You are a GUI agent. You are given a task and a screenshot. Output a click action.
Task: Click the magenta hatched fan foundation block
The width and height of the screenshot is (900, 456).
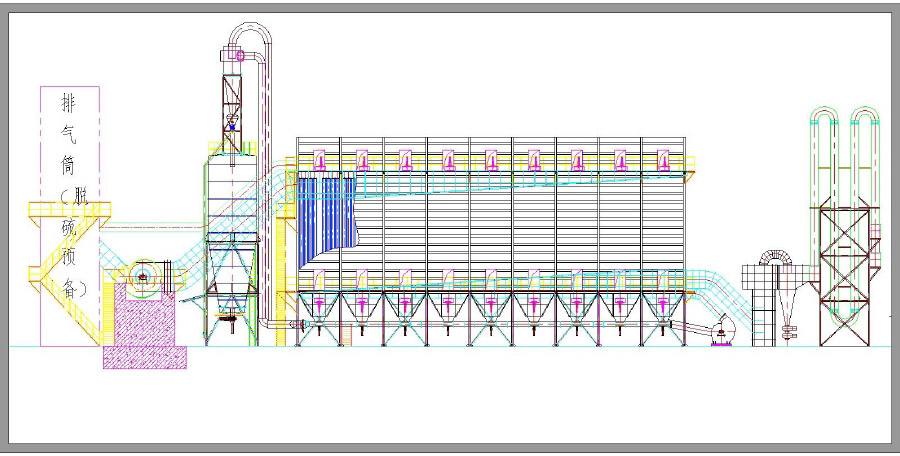tap(145, 324)
